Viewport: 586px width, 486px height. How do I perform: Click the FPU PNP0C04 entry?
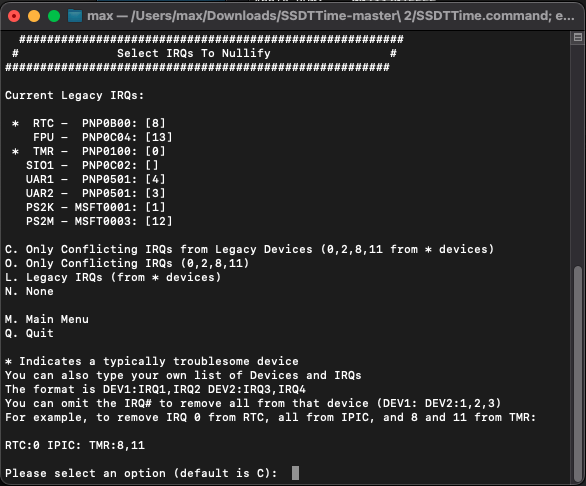click(103, 137)
